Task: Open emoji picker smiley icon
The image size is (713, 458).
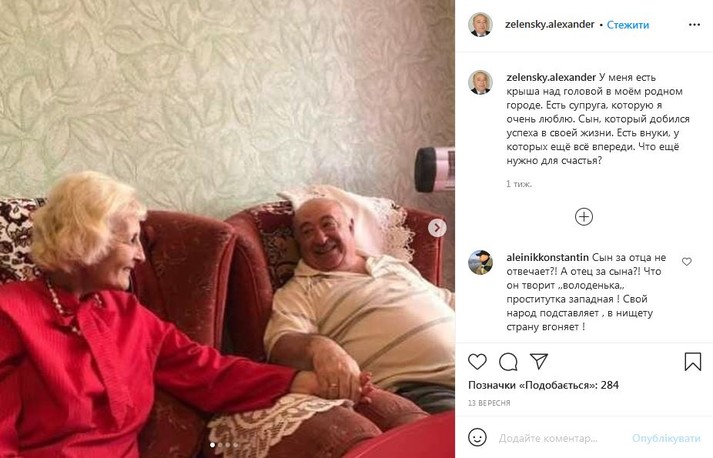Action: click(477, 438)
